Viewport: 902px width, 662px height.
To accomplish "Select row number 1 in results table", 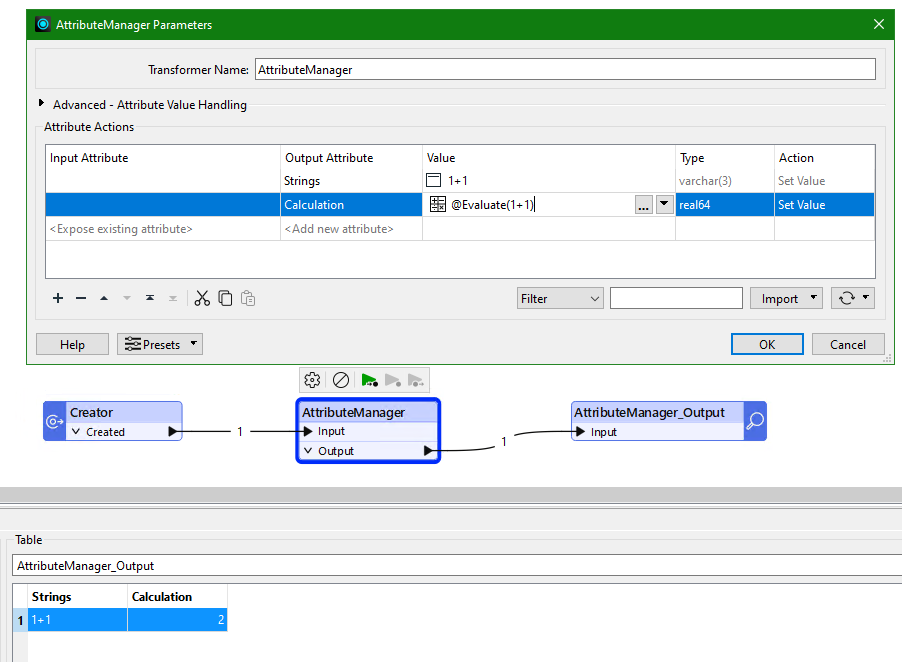I will pyautogui.click(x=20, y=620).
